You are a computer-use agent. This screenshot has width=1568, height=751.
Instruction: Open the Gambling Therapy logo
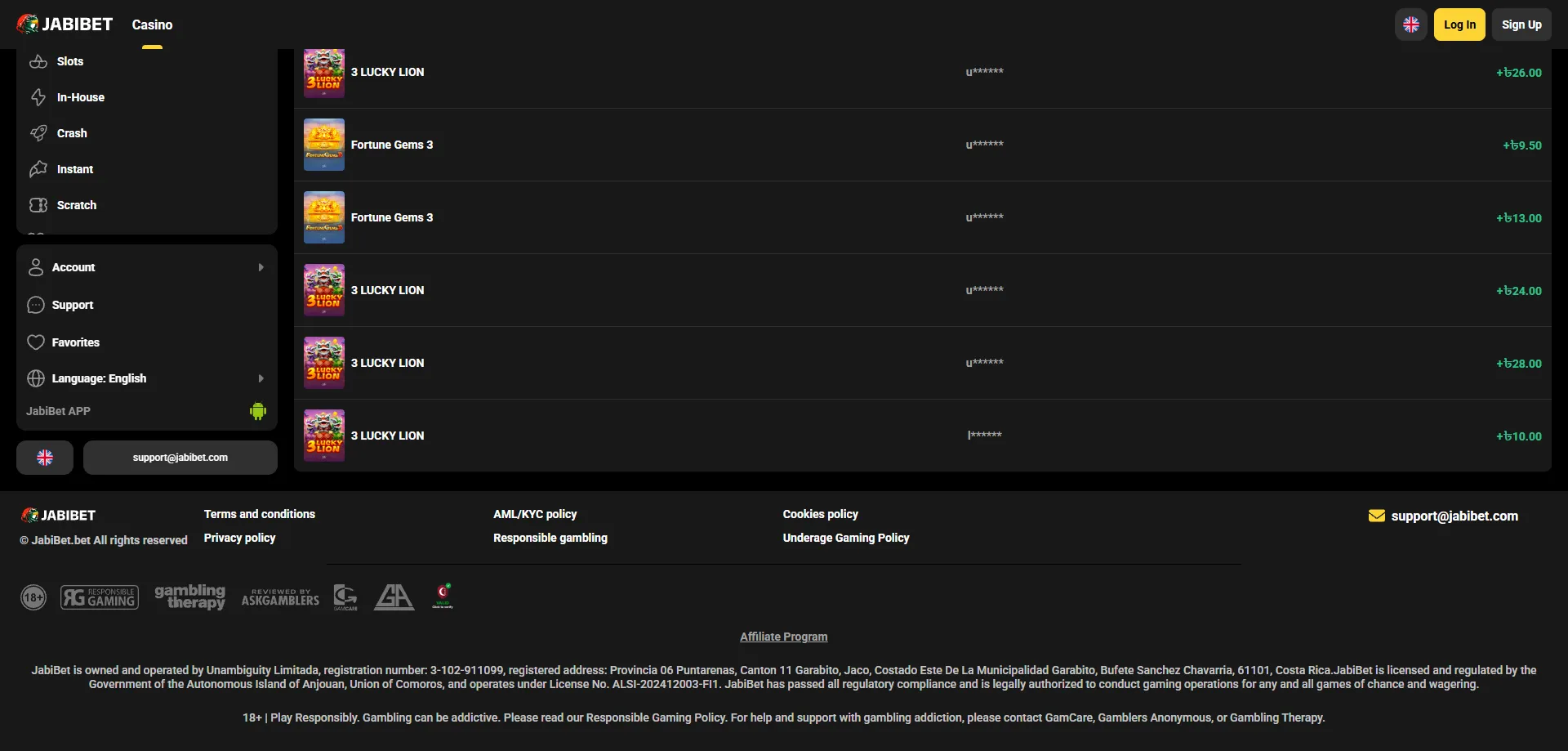point(190,597)
